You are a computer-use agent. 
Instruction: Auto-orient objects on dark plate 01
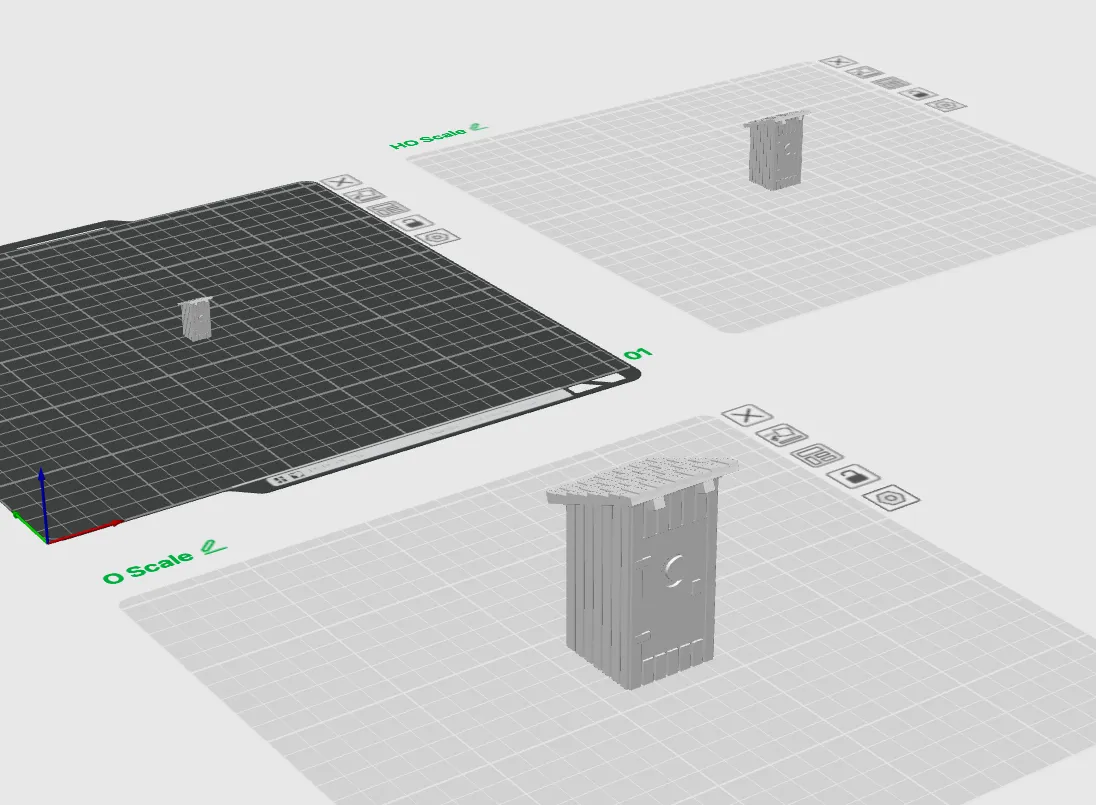coord(366,196)
